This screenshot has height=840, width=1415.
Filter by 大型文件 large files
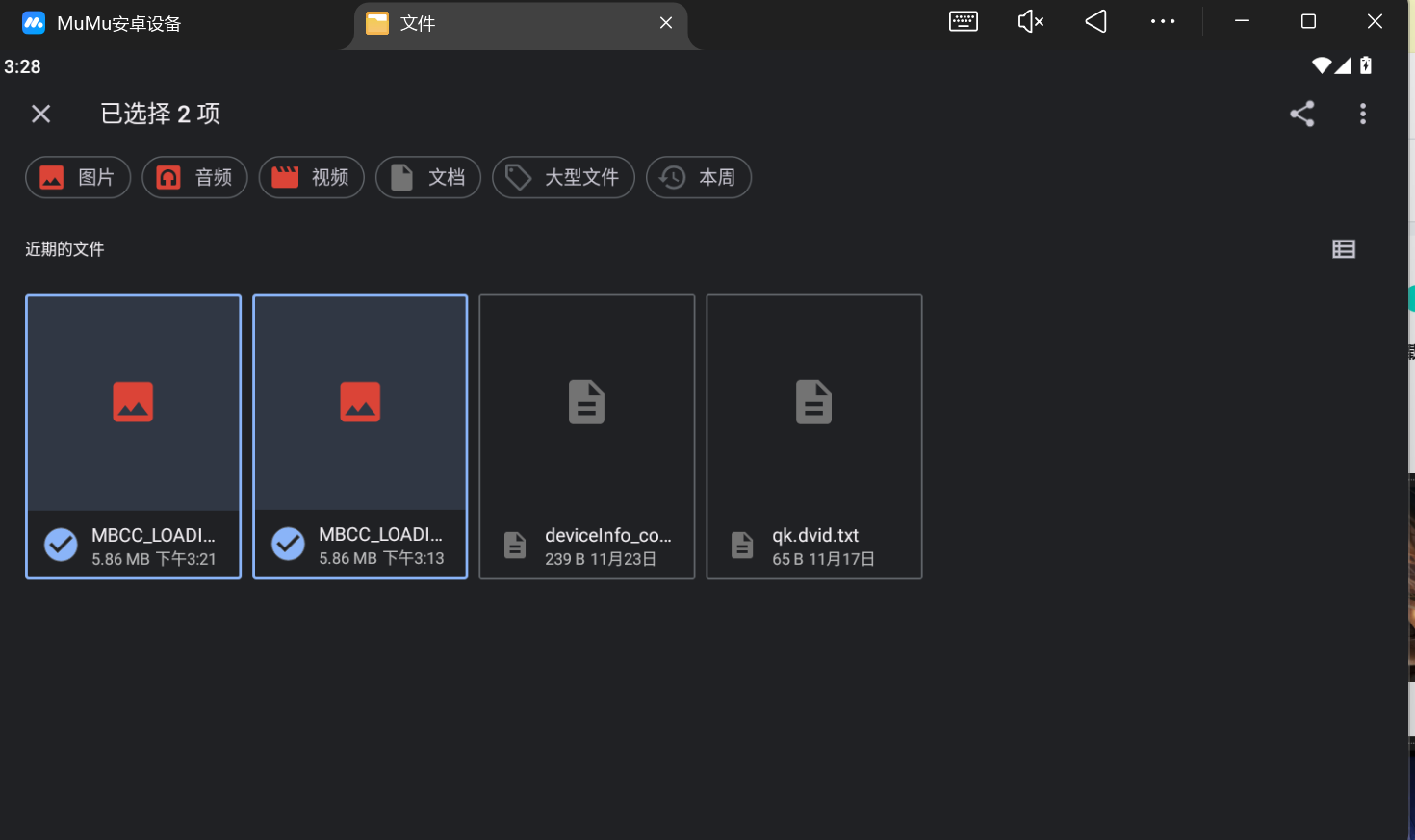tap(563, 177)
